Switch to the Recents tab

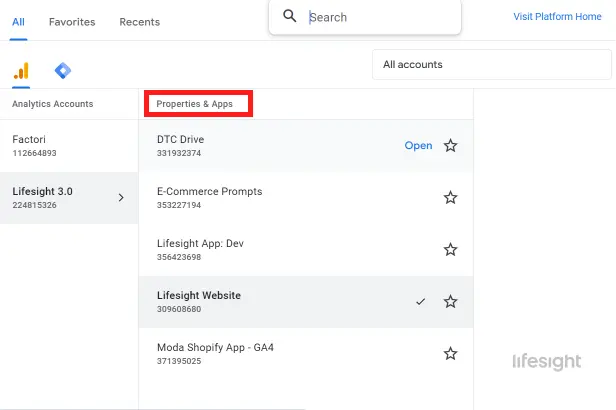[139, 22]
